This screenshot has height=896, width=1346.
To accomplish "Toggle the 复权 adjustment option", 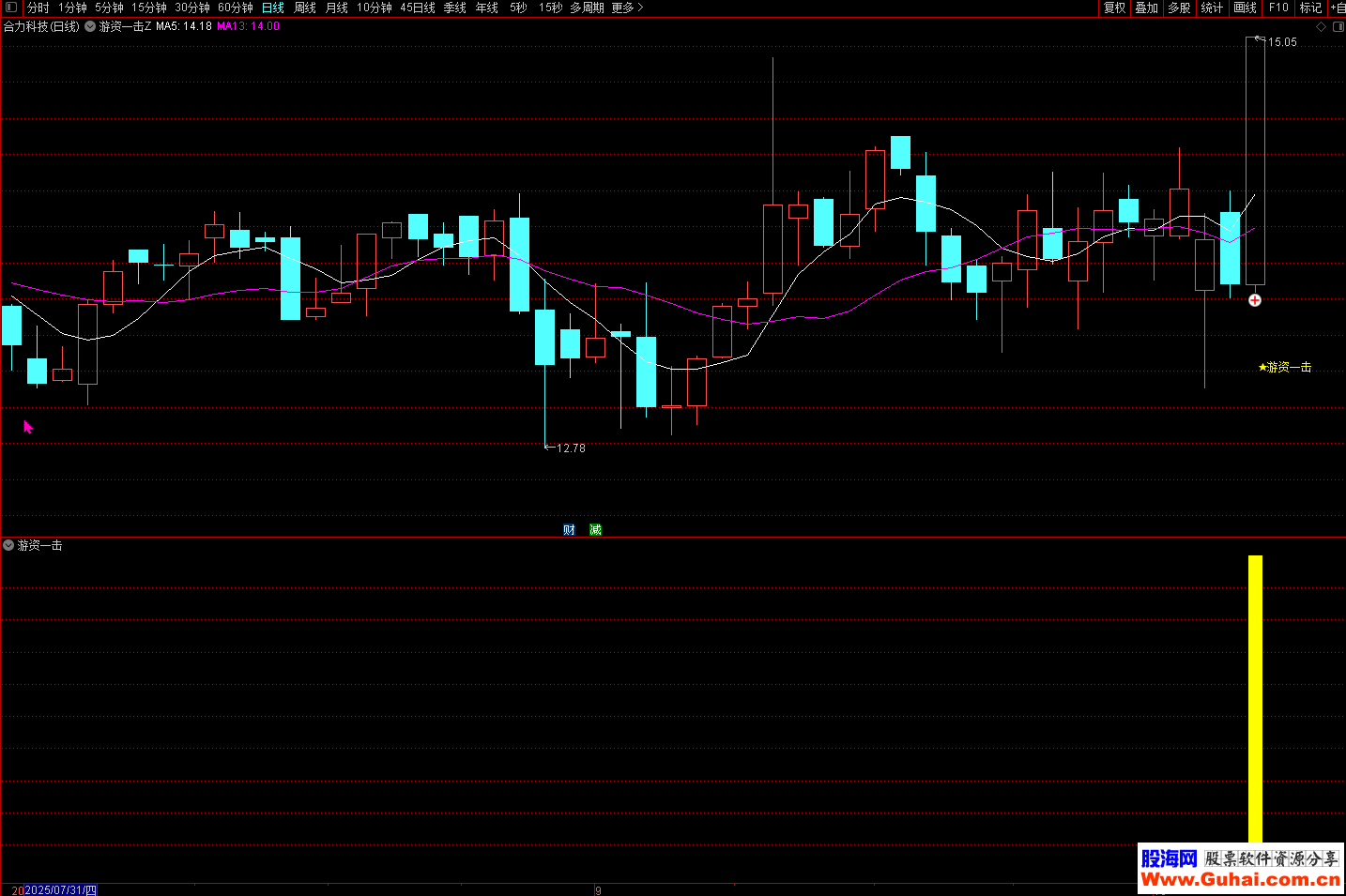I will click(x=1114, y=8).
